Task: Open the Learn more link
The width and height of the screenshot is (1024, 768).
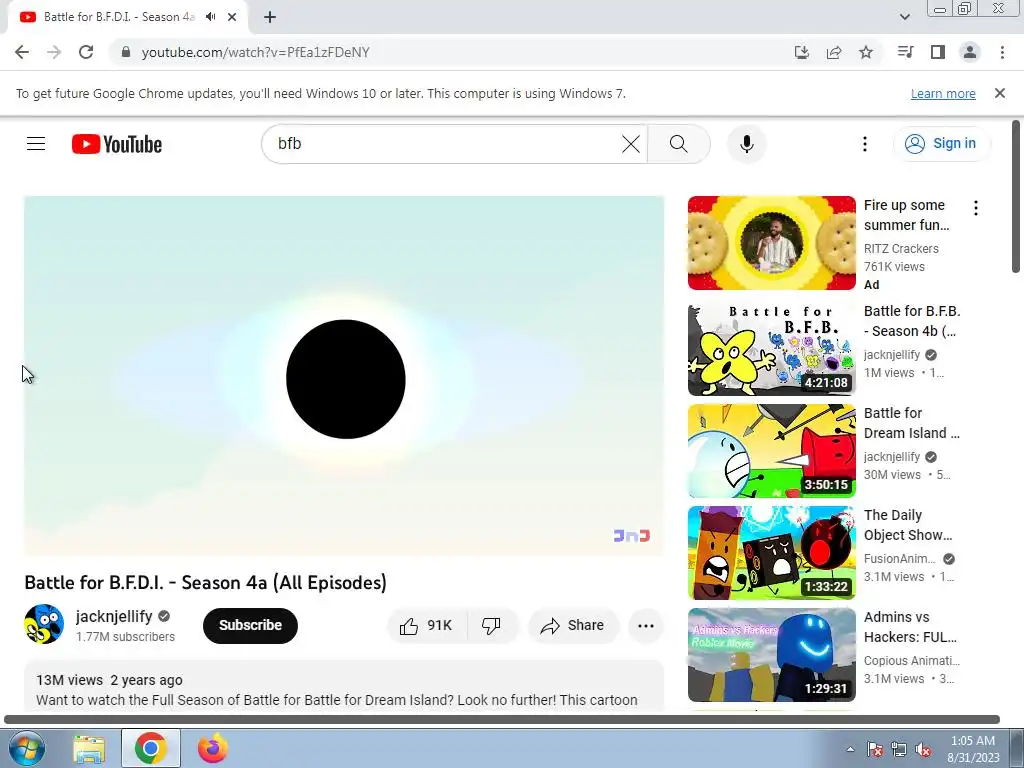Action: (943, 94)
